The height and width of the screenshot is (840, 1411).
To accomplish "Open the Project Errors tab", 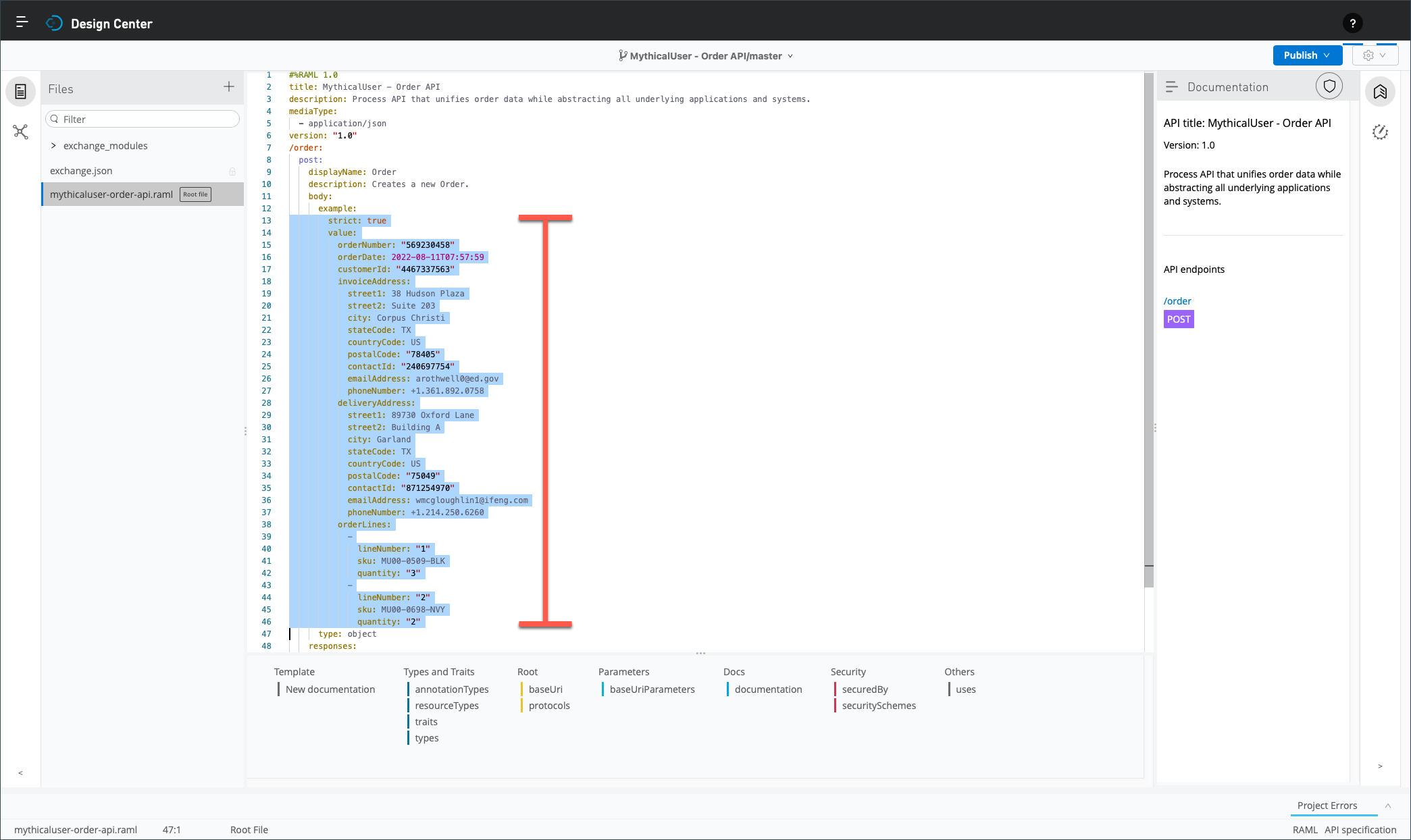I will [x=1327, y=806].
